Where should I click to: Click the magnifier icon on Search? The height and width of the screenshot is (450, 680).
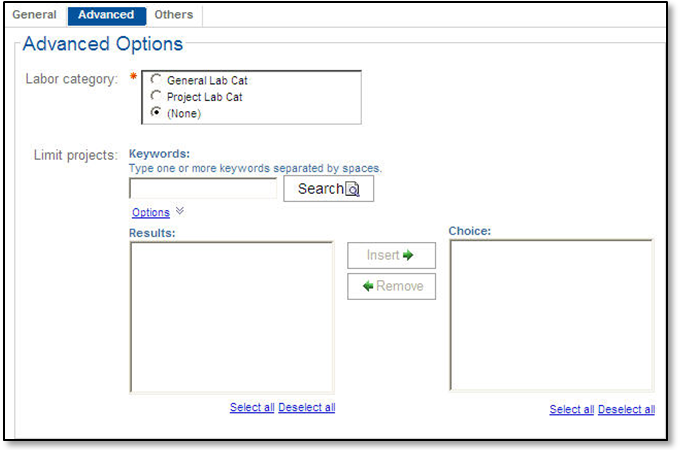(352, 190)
